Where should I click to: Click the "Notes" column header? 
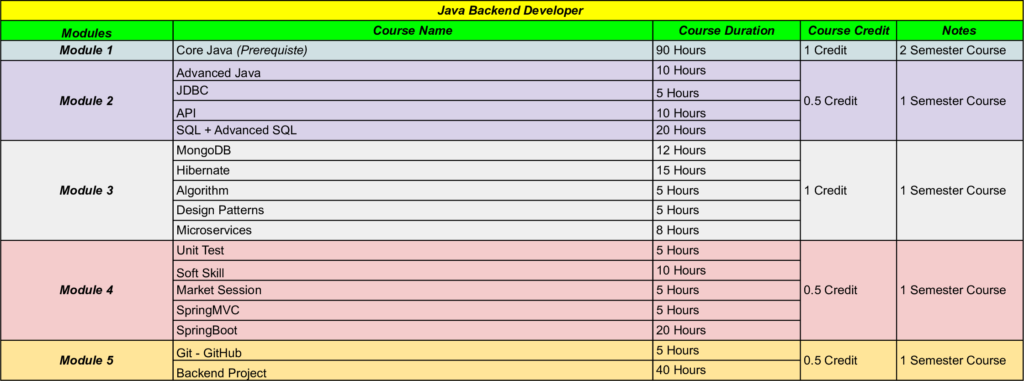click(959, 31)
